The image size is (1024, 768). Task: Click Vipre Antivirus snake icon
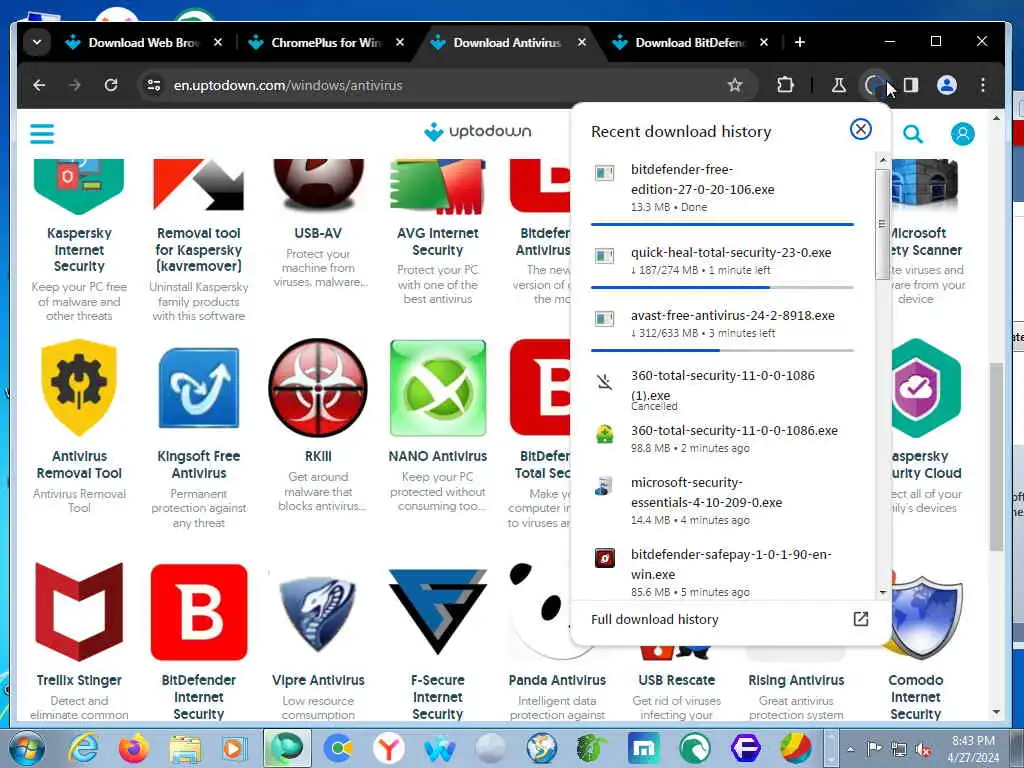[x=318, y=614]
